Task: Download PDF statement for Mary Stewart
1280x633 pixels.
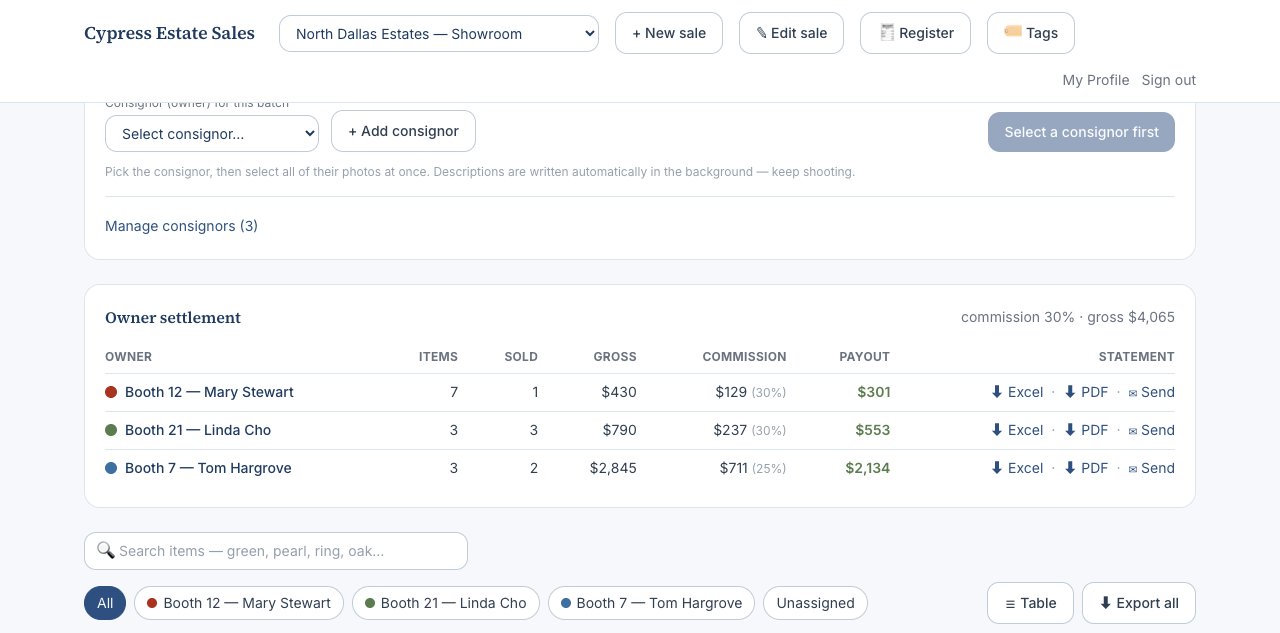Action: (x=1086, y=392)
